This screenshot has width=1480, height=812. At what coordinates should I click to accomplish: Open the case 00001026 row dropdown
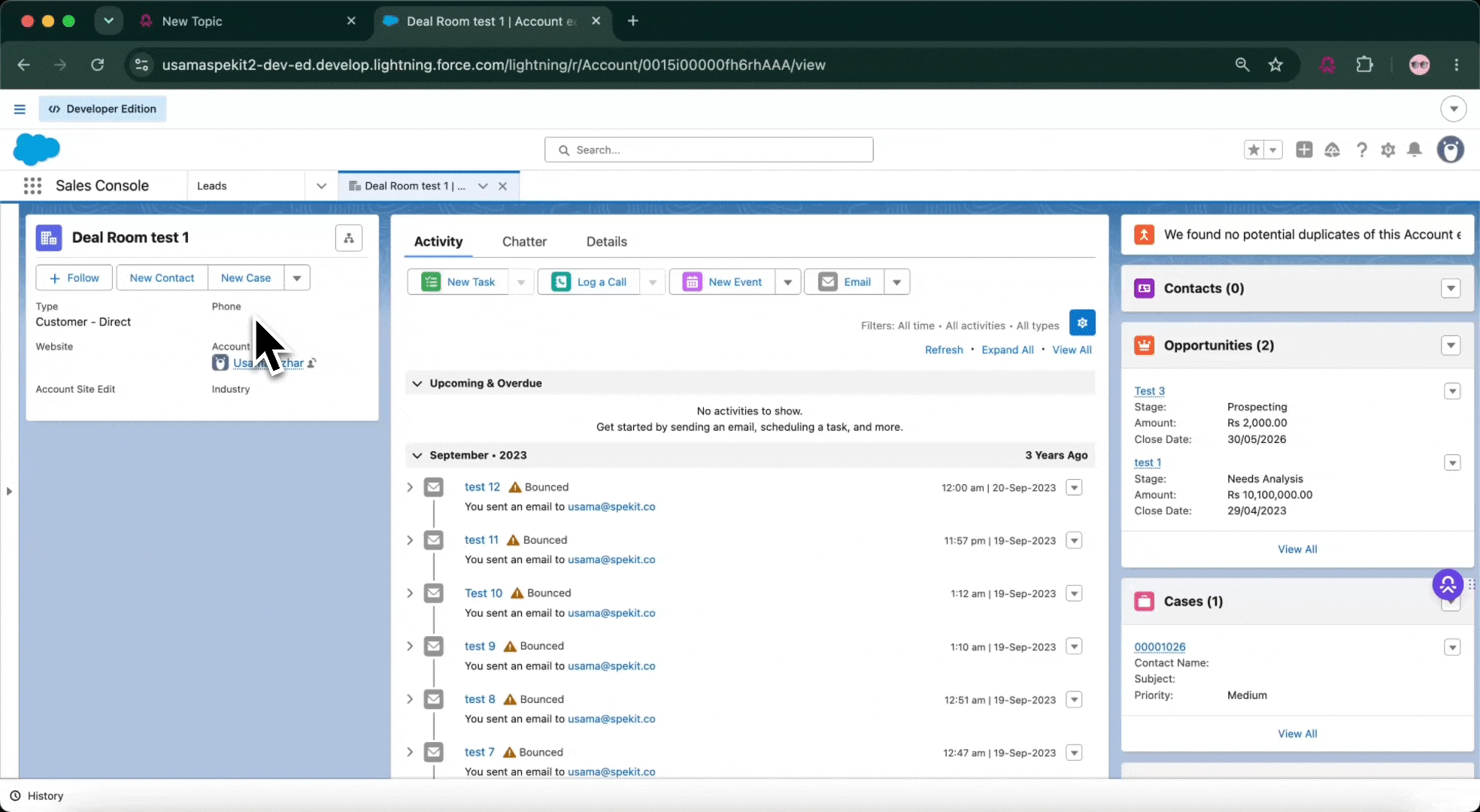click(x=1452, y=647)
